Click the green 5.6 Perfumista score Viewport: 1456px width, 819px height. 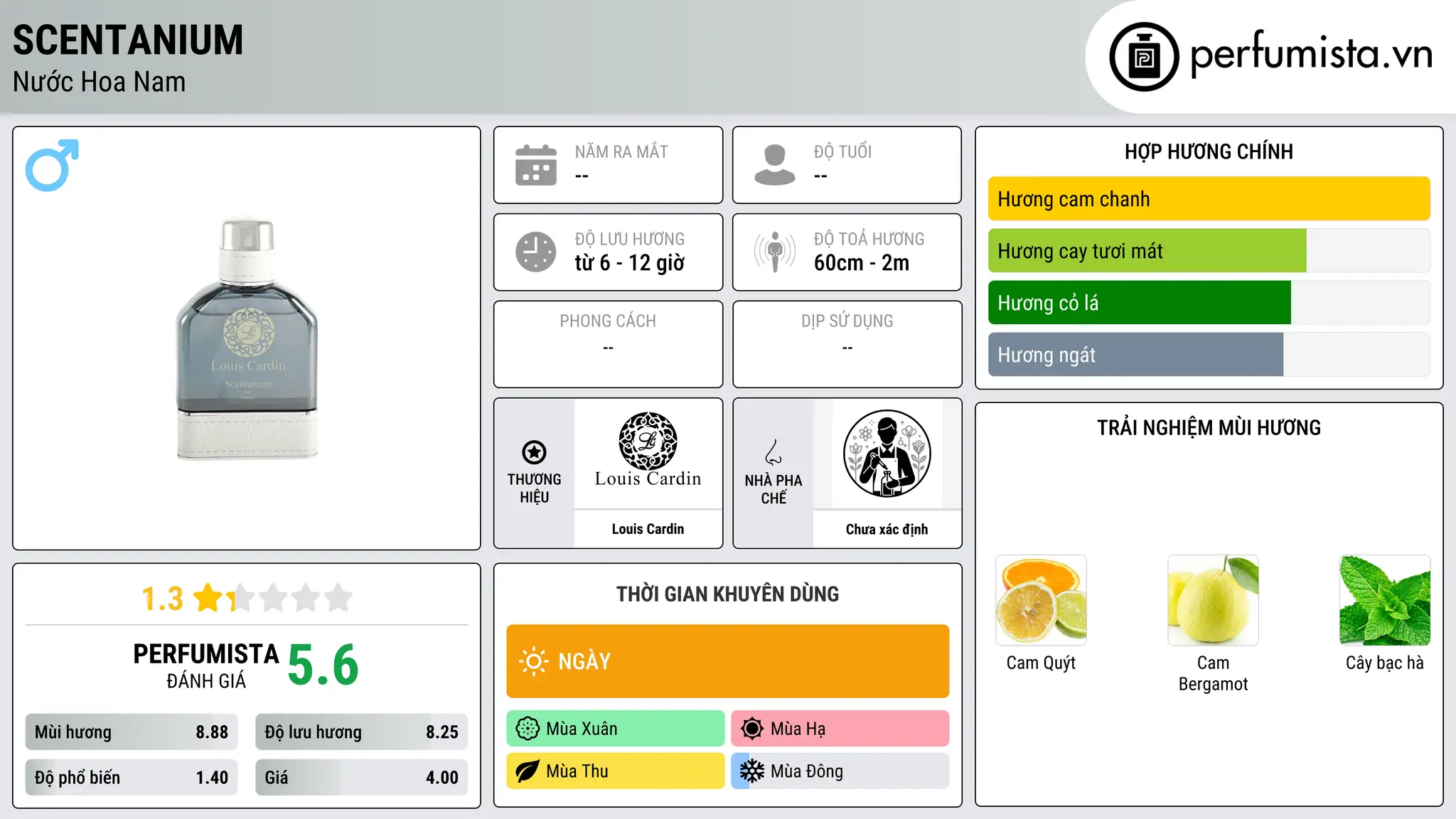[323, 665]
